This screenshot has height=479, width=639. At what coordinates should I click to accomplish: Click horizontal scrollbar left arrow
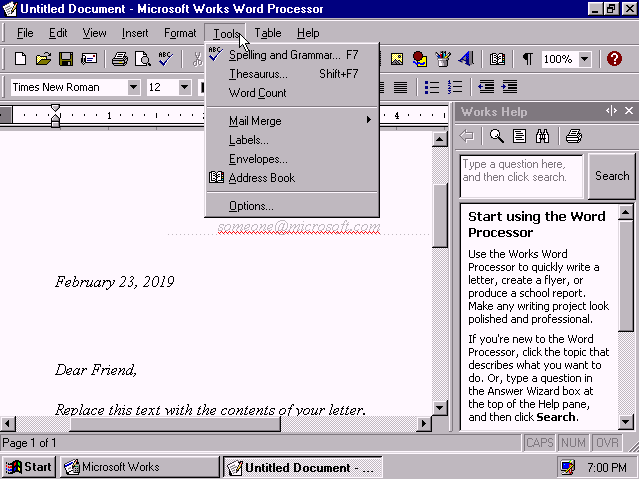8,424
